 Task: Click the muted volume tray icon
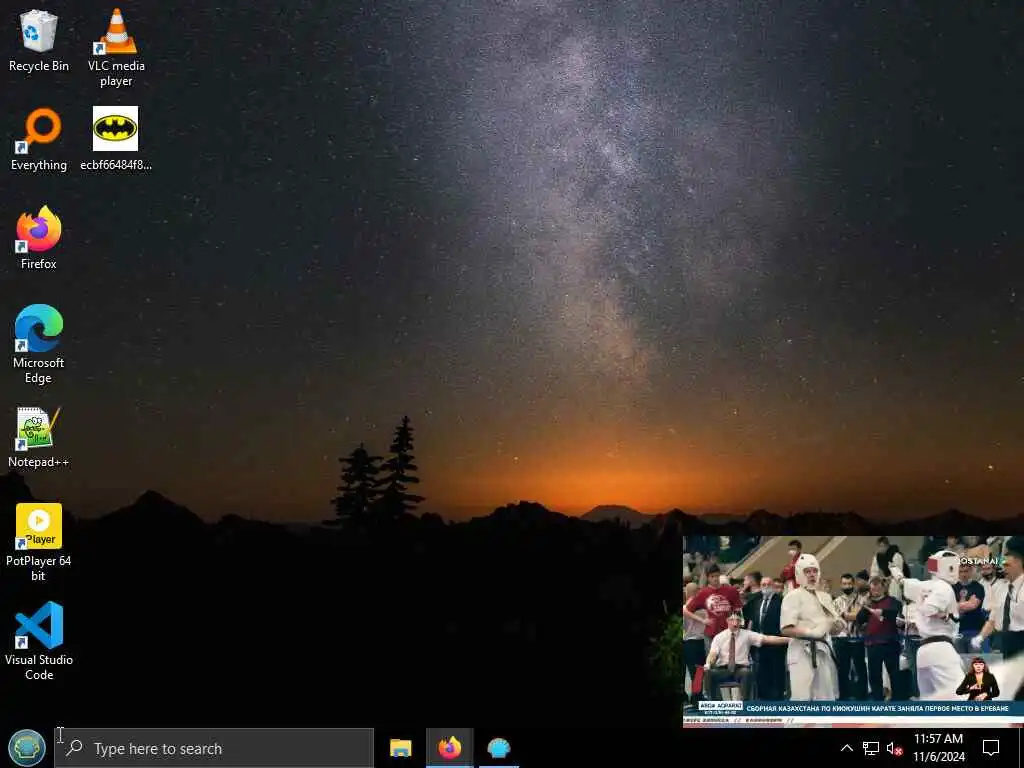pyautogui.click(x=895, y=748)
